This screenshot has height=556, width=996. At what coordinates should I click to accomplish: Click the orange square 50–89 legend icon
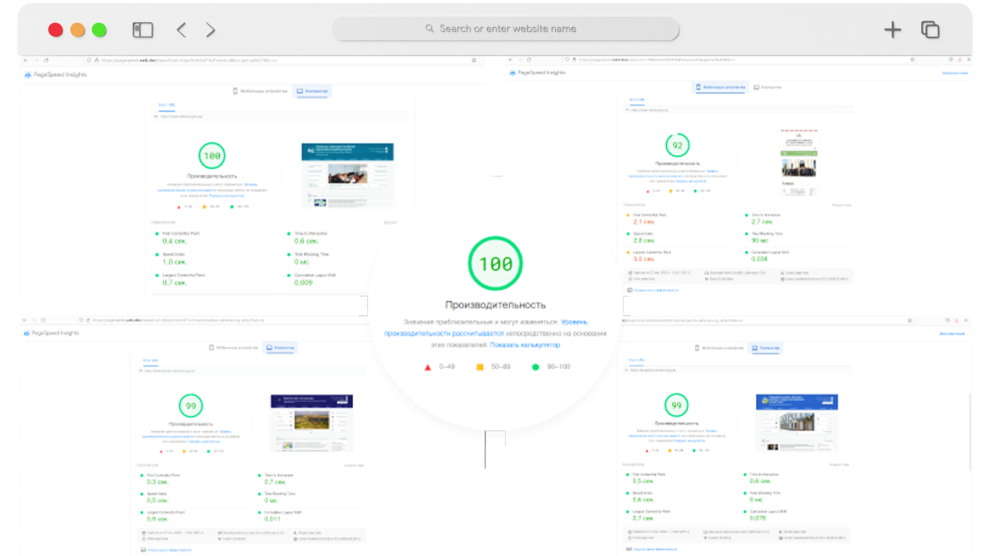tap(479, 367)
